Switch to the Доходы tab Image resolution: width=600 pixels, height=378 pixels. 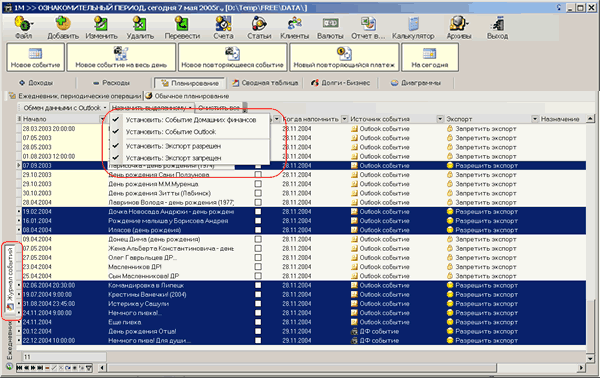point(36,83)
